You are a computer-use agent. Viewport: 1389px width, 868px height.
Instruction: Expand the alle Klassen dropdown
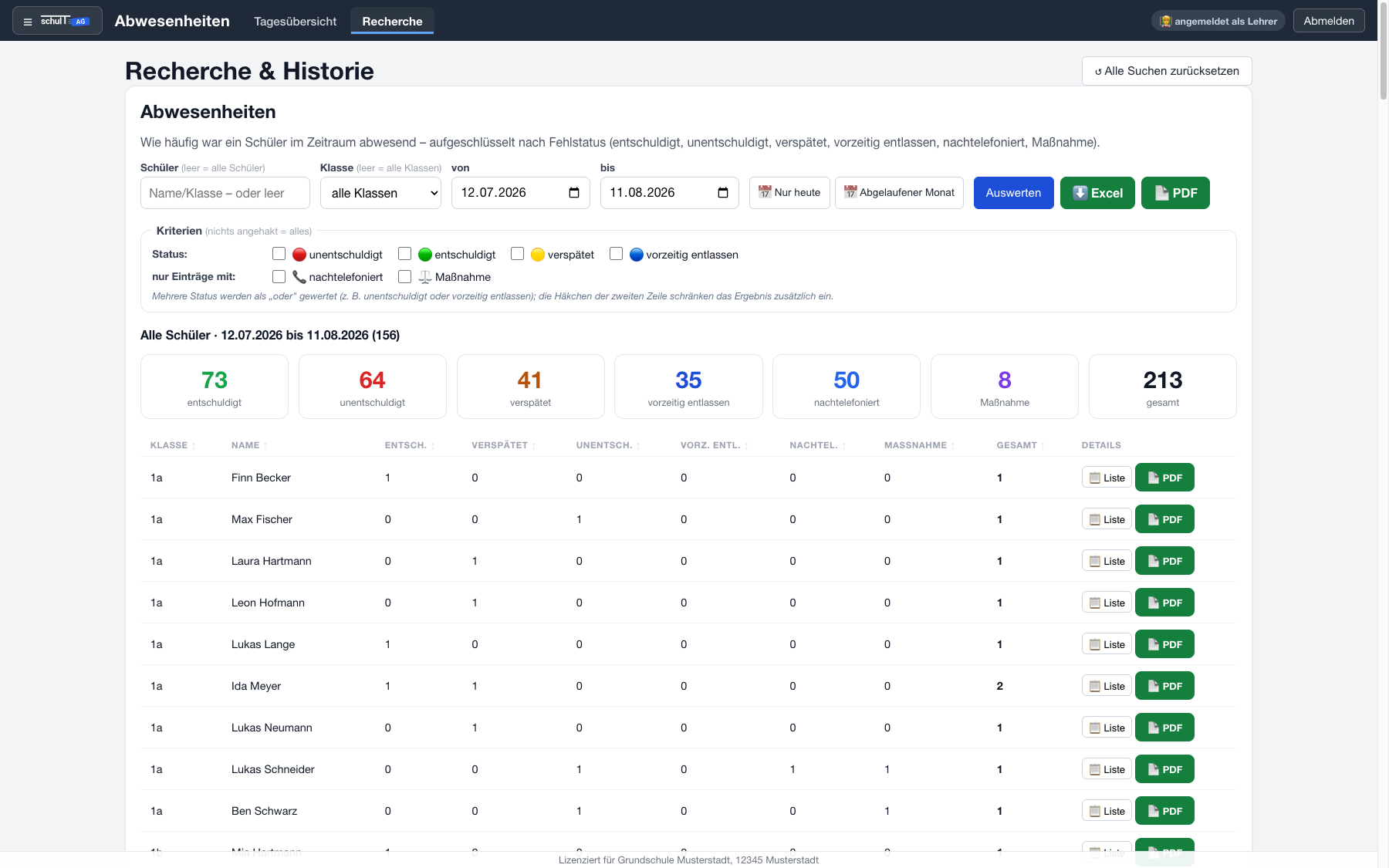pos(380,193)
